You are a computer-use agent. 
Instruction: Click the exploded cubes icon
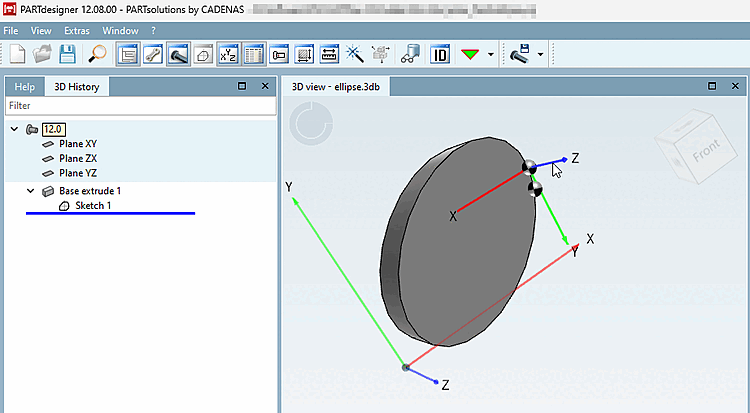[x=381, y=54]
